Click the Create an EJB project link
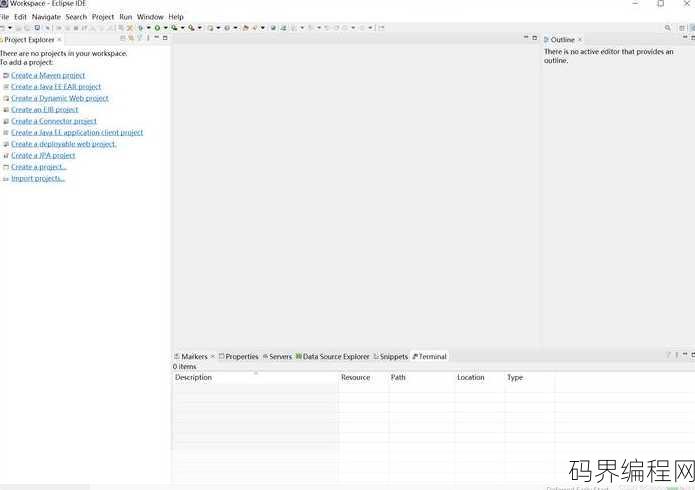Viewport: 695px width, 490px height. pos(44,110)
